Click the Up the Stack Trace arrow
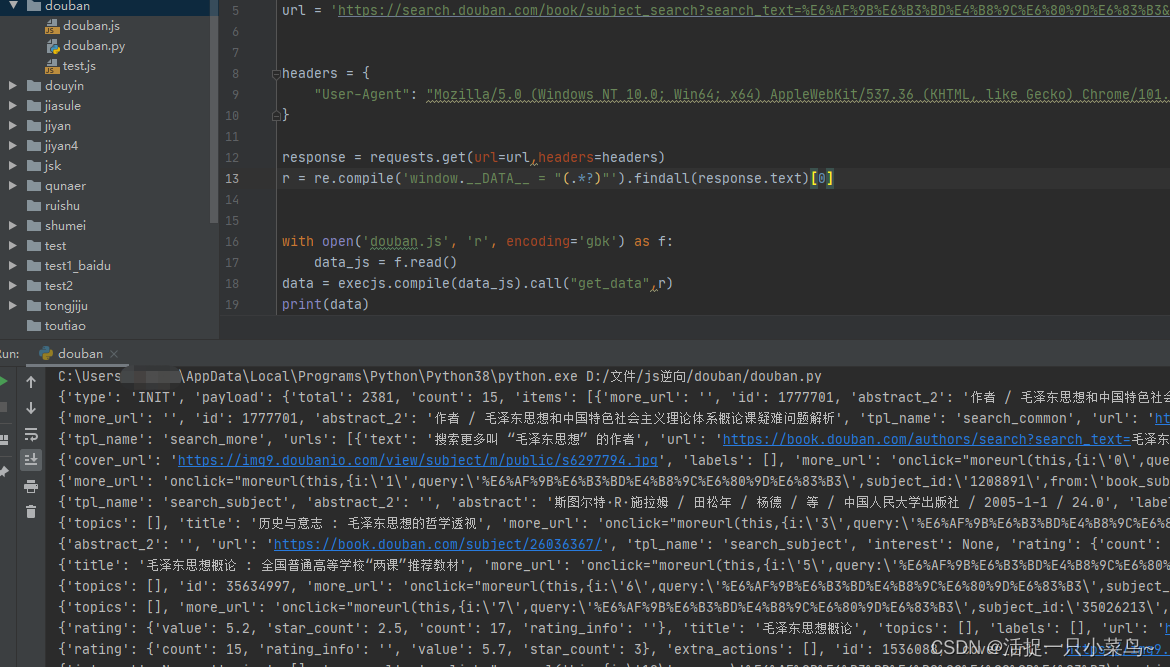 (31, 382)
